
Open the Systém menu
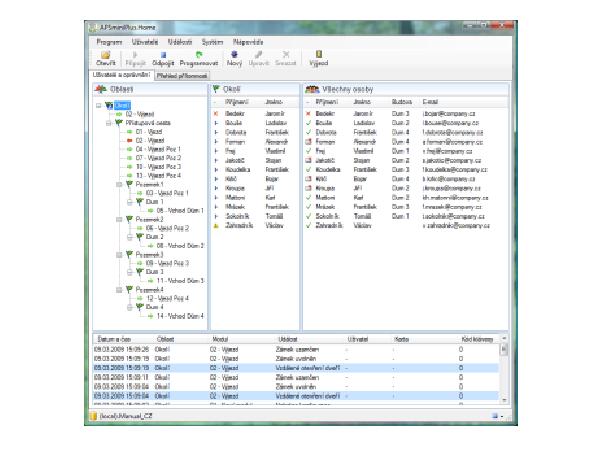click(x=212, y=42)
